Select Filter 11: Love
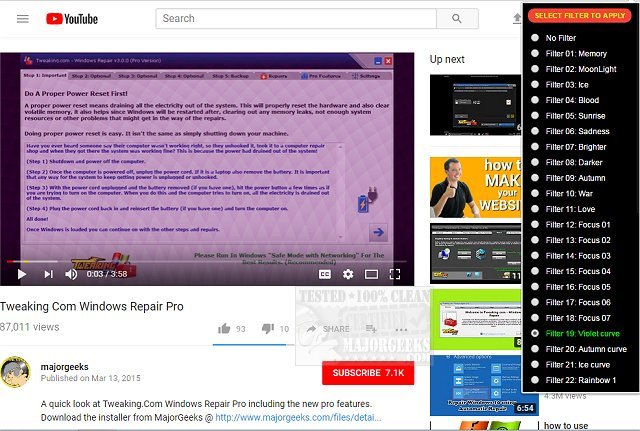The height and width of the screenshot is (431, 640). tap(563, 209)
